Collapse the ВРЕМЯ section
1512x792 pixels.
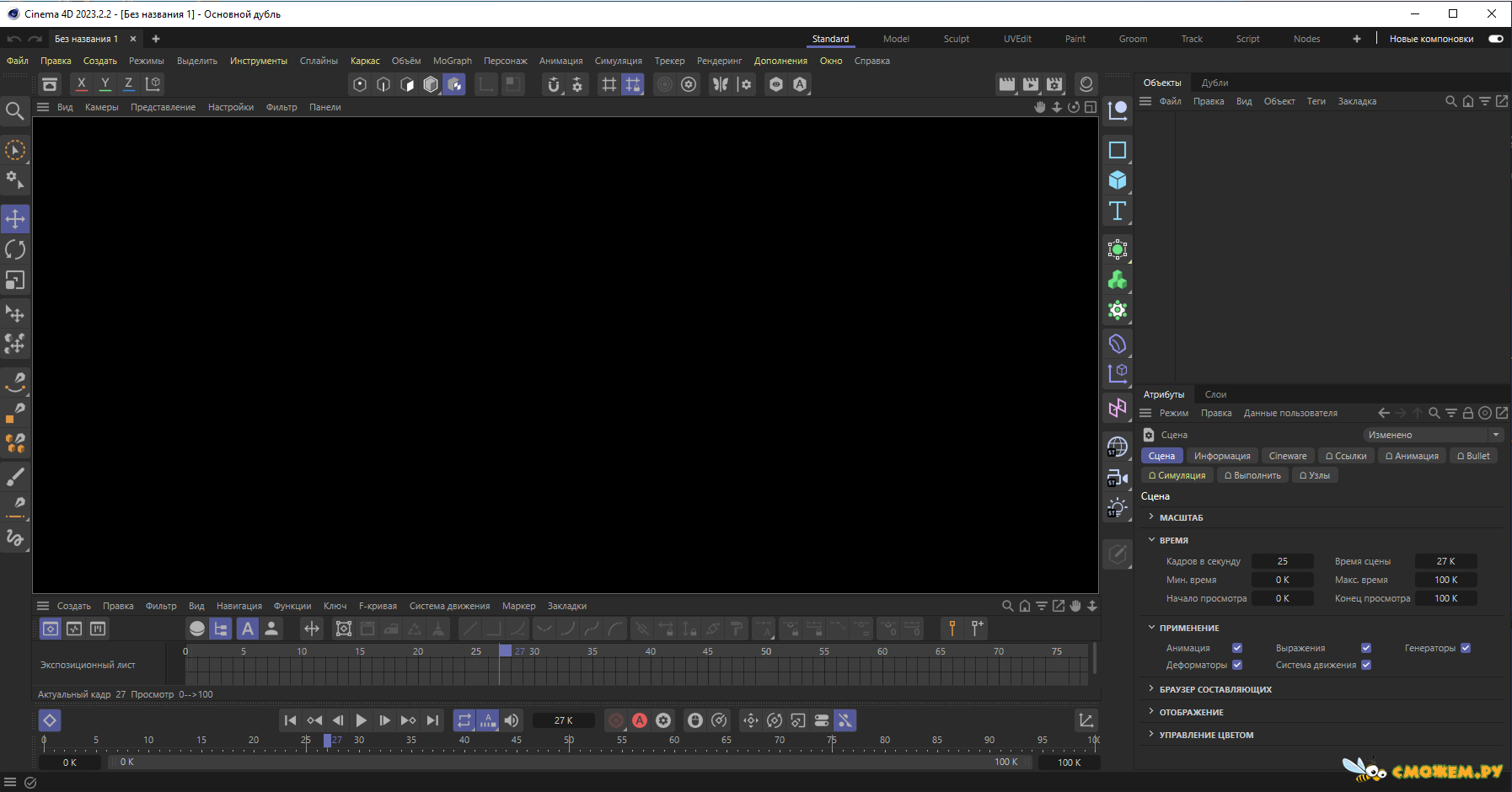point(1151,540)
